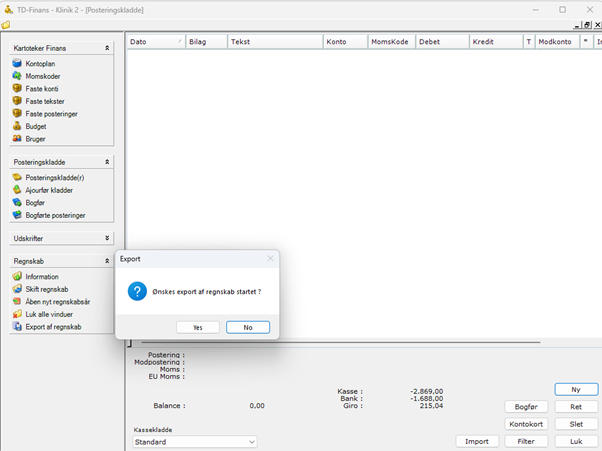Click the Bilag column header

click(207, 42)
